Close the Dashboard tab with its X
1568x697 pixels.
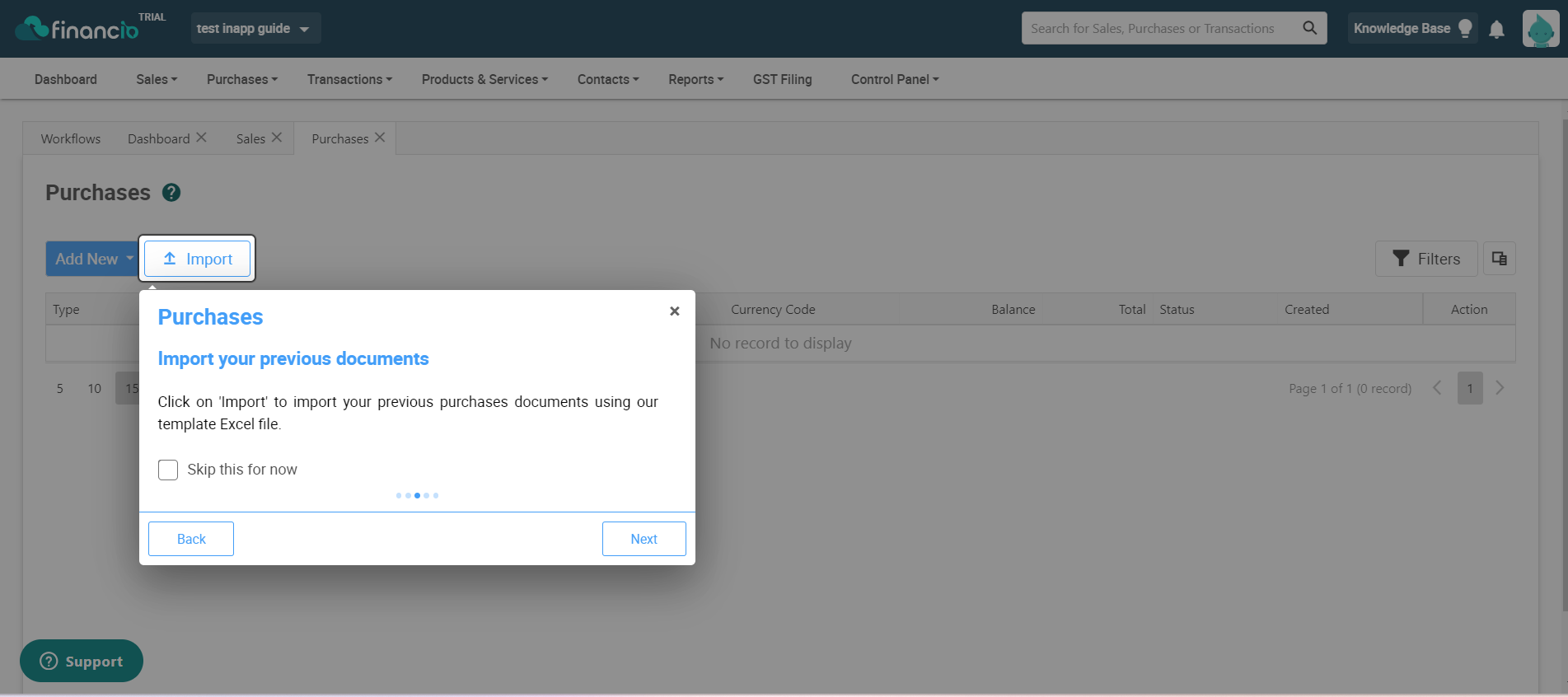coord(201,138)
